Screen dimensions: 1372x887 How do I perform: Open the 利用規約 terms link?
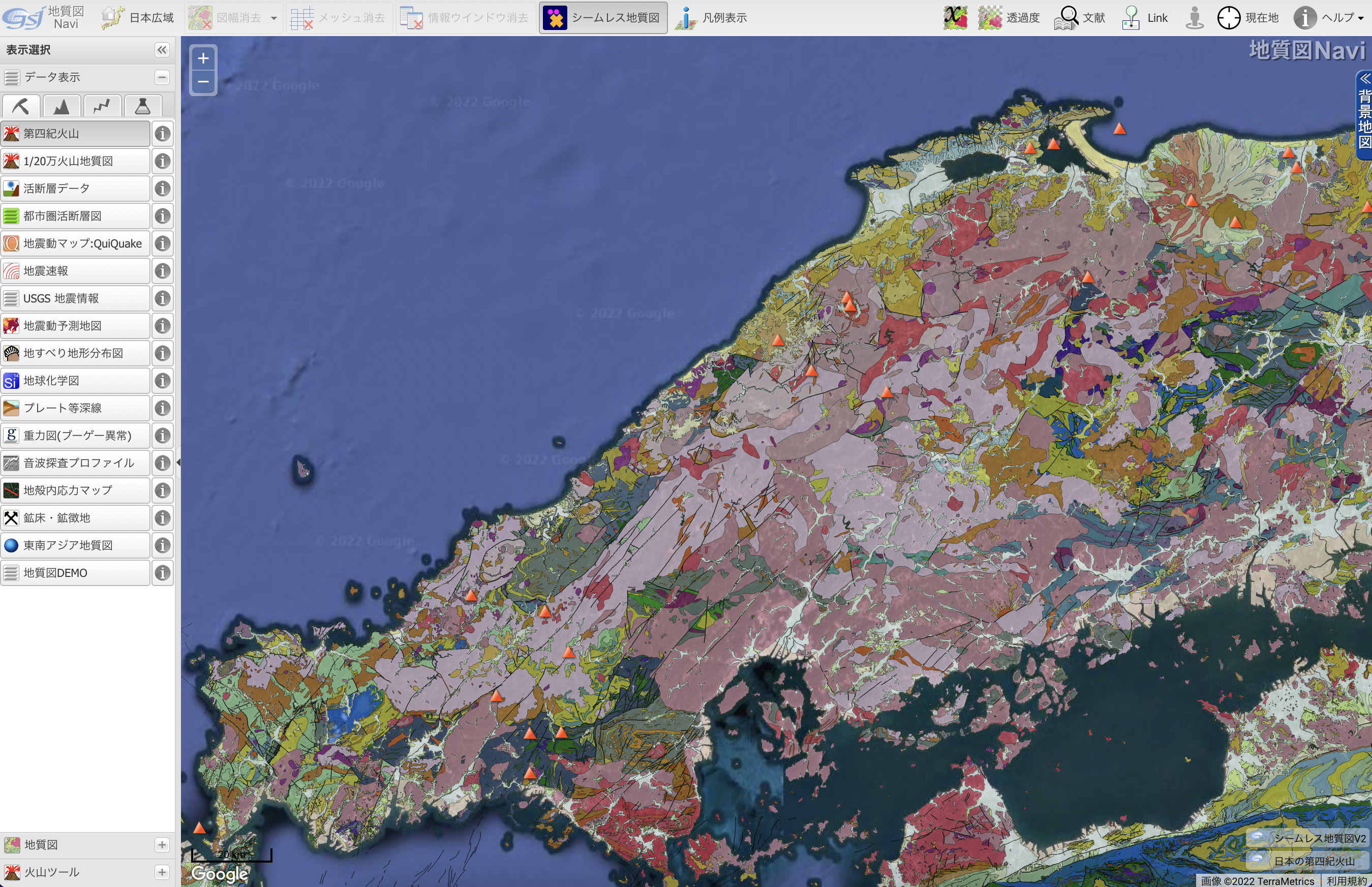click(x=1346, y=881)
